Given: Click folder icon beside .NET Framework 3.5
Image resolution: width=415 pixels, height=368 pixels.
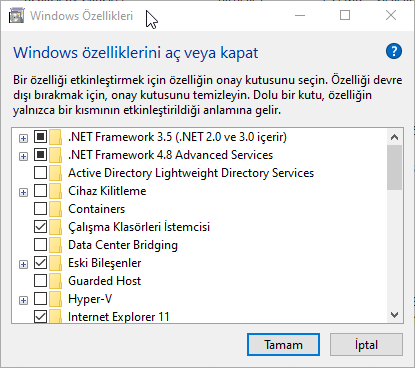Looking at the screenshot, I should pyautogui.click(x=55, y=137).
